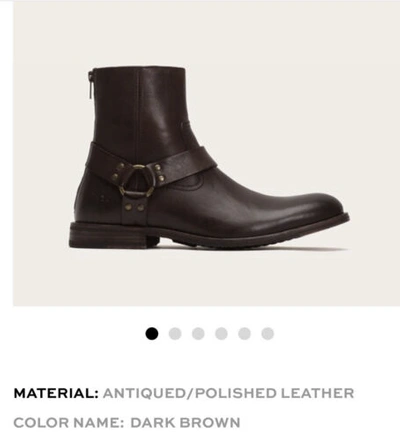Select the COLOR NAME label
The height and width of the screenshot is (441, 400).
click(x=69, y=423)
